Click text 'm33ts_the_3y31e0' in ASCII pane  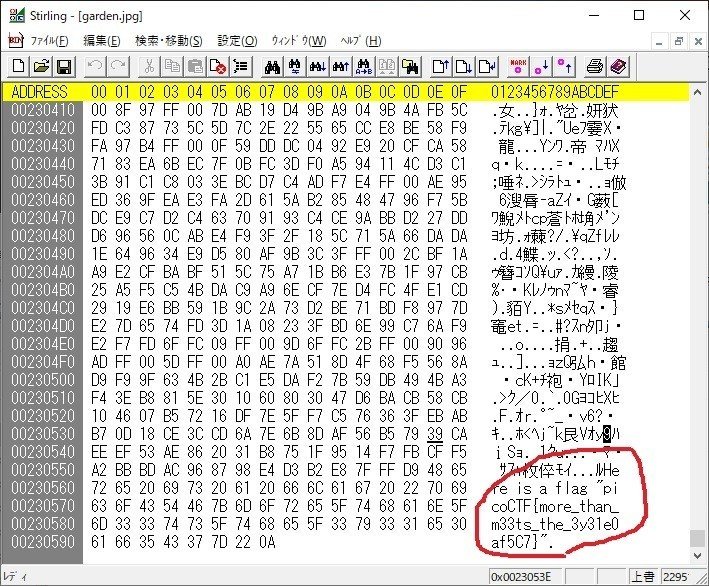(x=555, y=524)
